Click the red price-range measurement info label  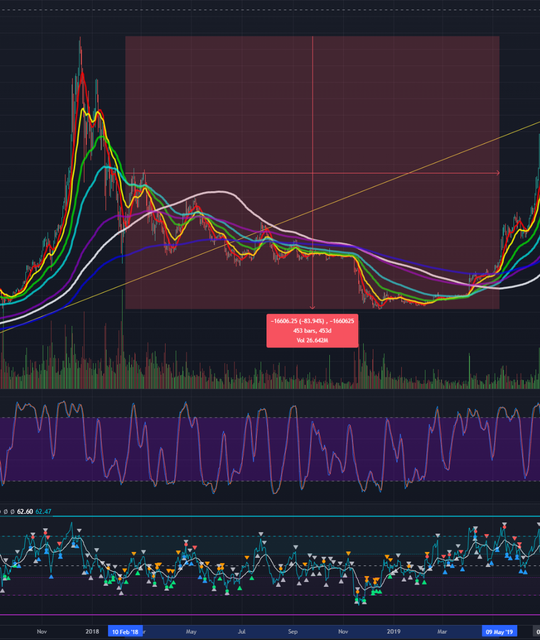(312, 331)
